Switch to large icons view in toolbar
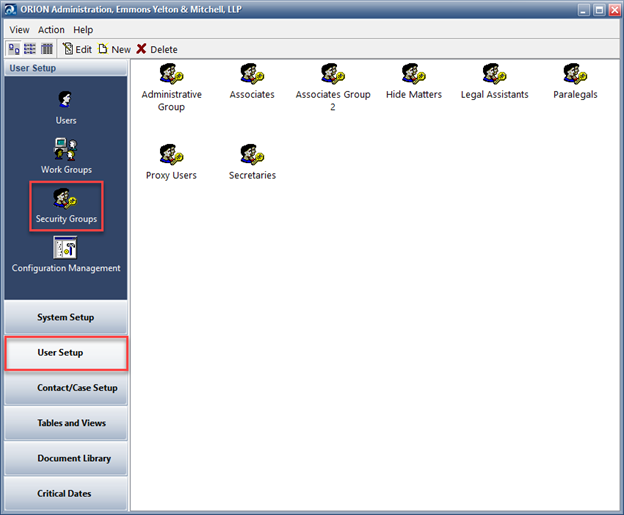Viewport: 624px width, 515px height. (14, 49)
